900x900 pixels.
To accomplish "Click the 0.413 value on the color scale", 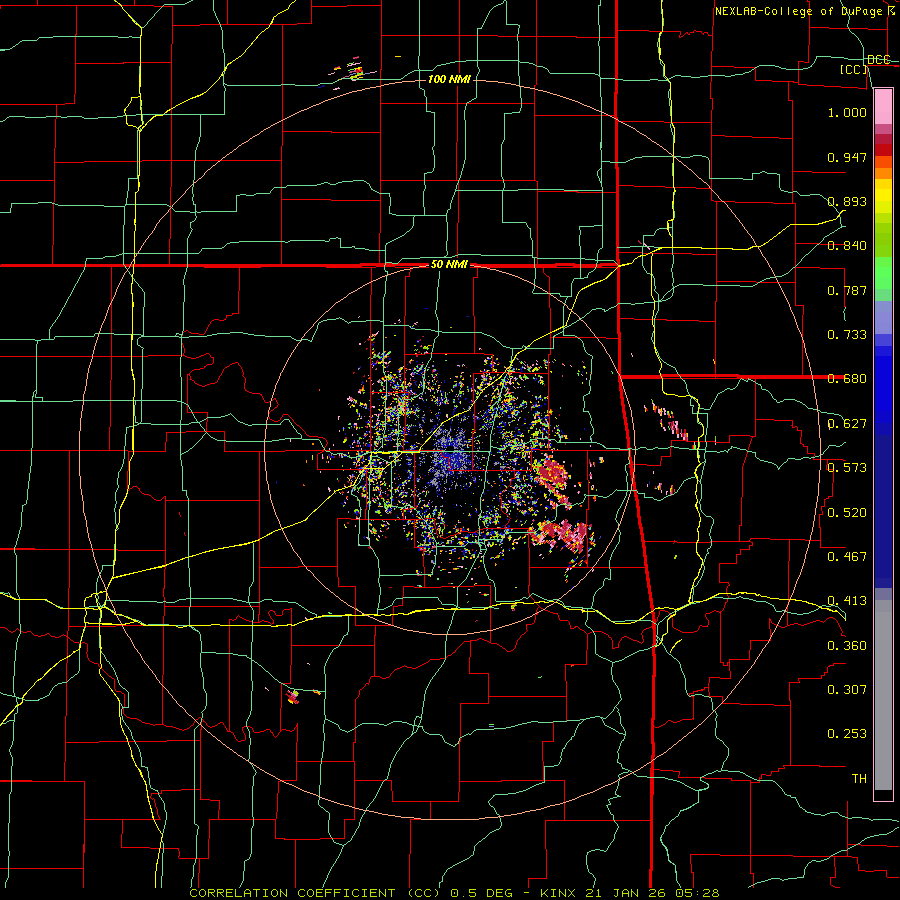I will point(847,601).
